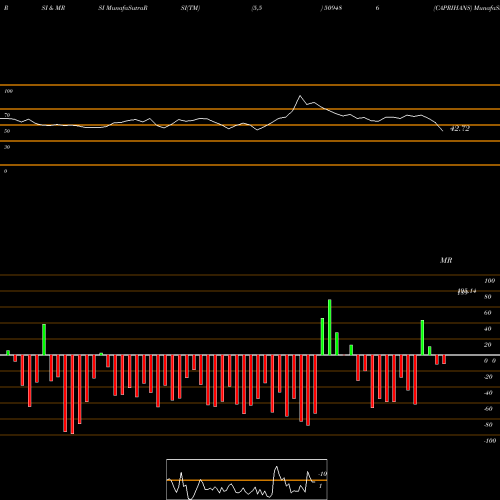This screenshot has height=500, width=500.
Task: Select the MR axis label -60
Action: (x=488, y=409)
